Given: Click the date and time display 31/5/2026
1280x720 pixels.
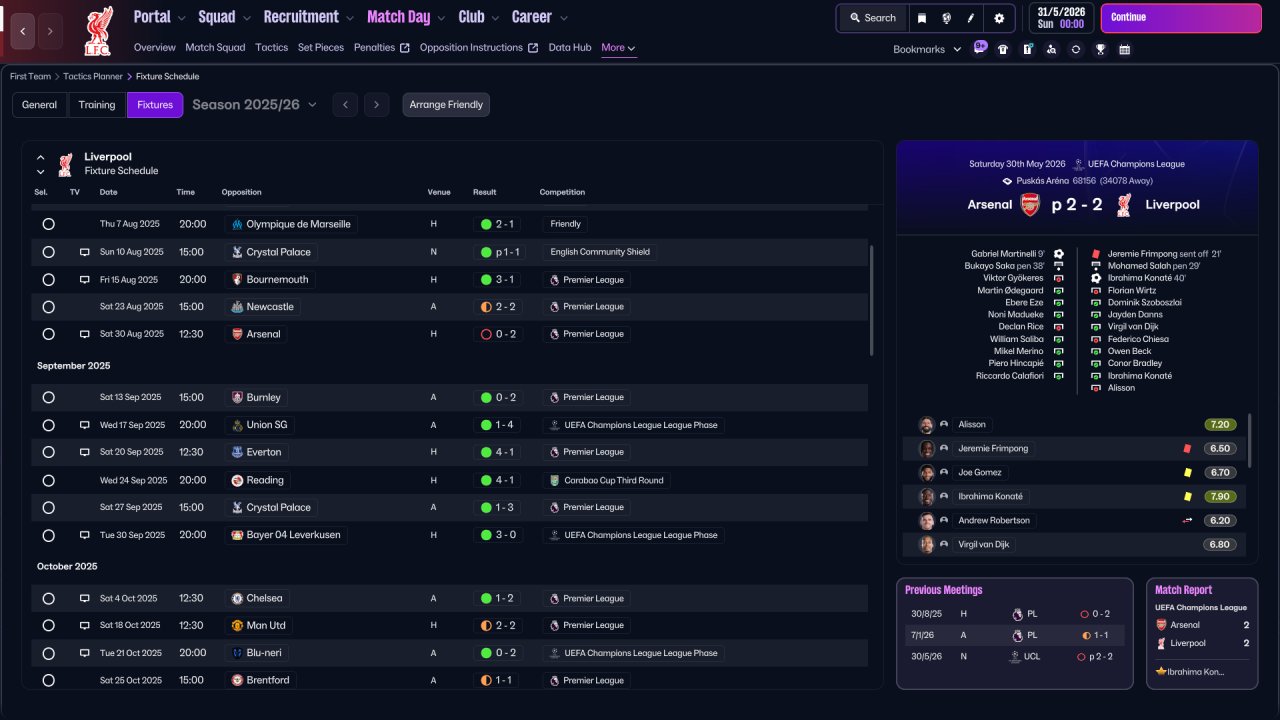Looking at the screenshot, I should tap(1061, 18).
